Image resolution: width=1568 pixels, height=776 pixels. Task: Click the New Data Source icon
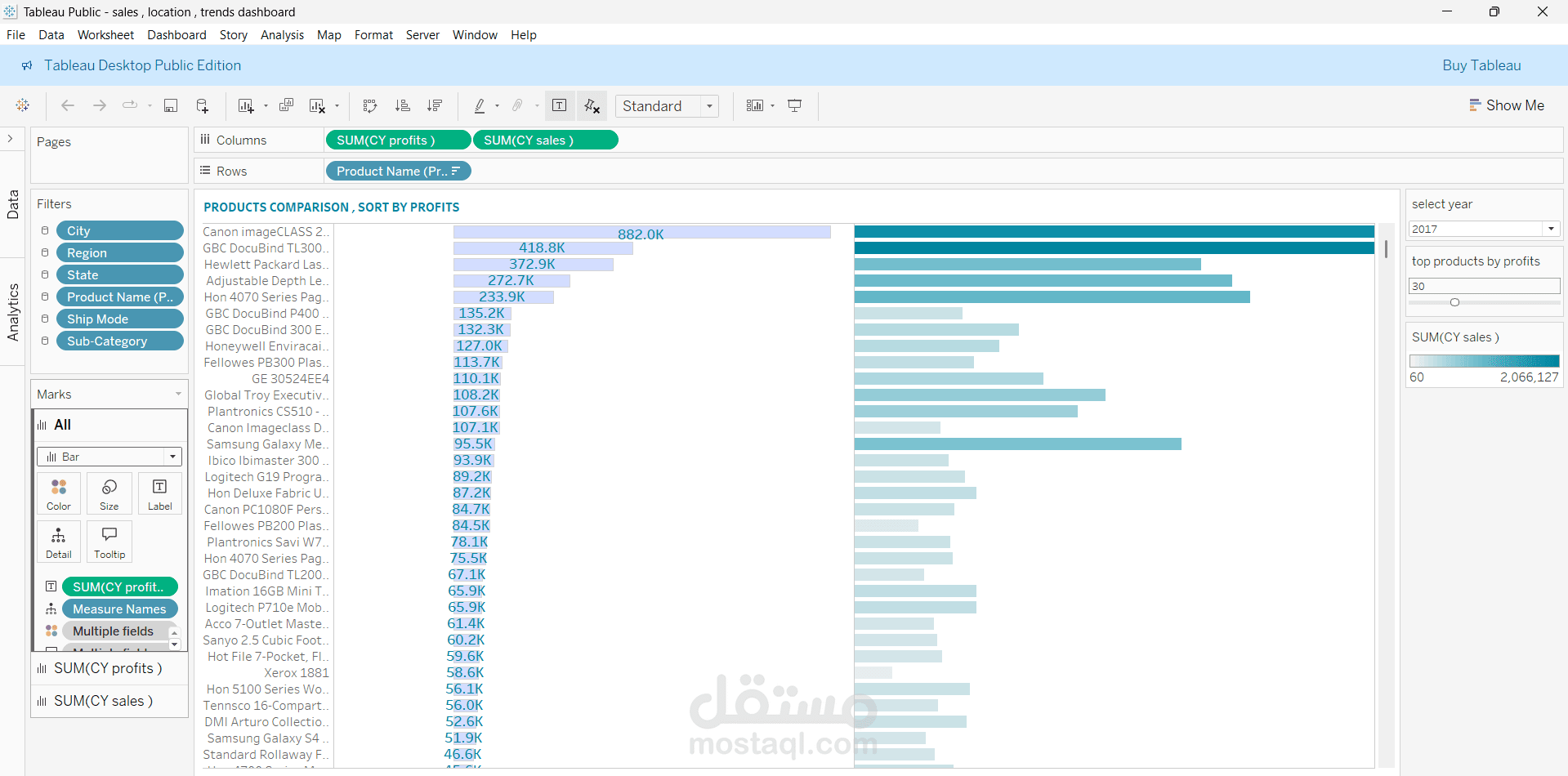point(203,105)
